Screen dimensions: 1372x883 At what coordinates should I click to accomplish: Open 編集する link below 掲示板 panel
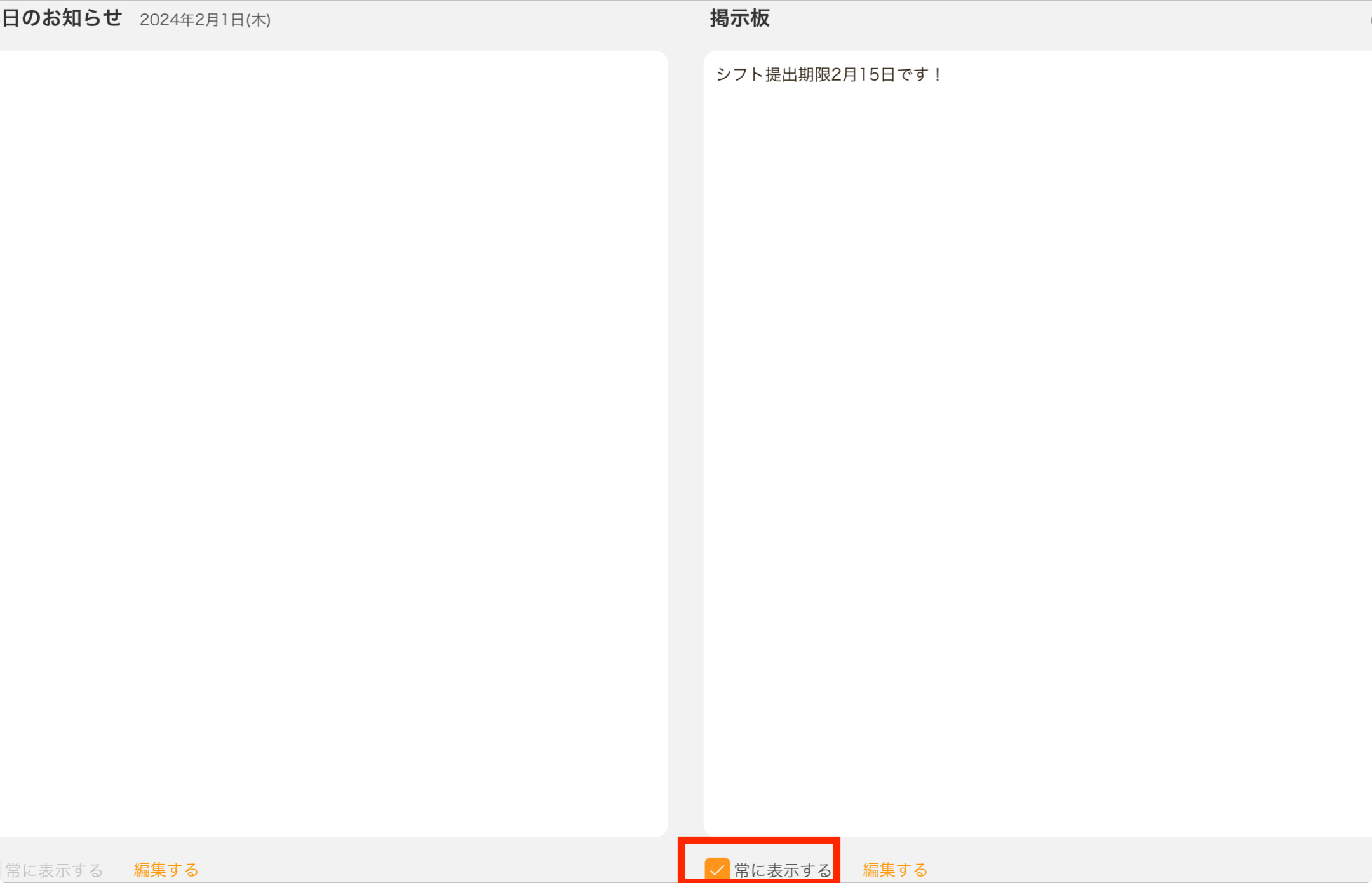895,870
